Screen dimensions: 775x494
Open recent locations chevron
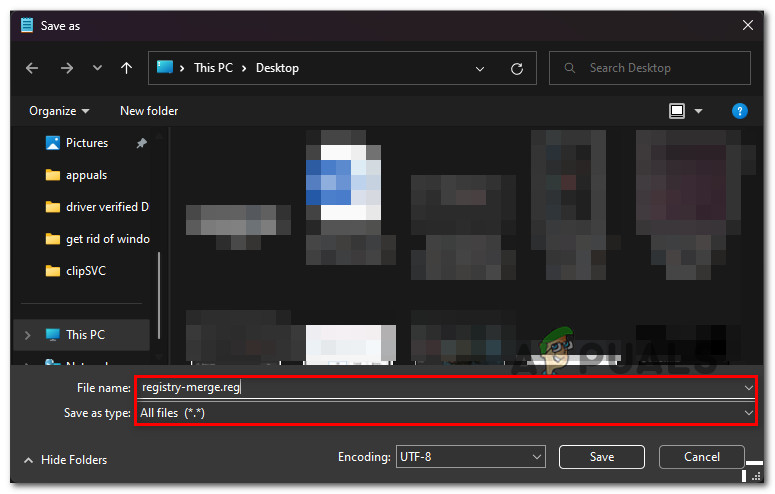tap(97, 68)
